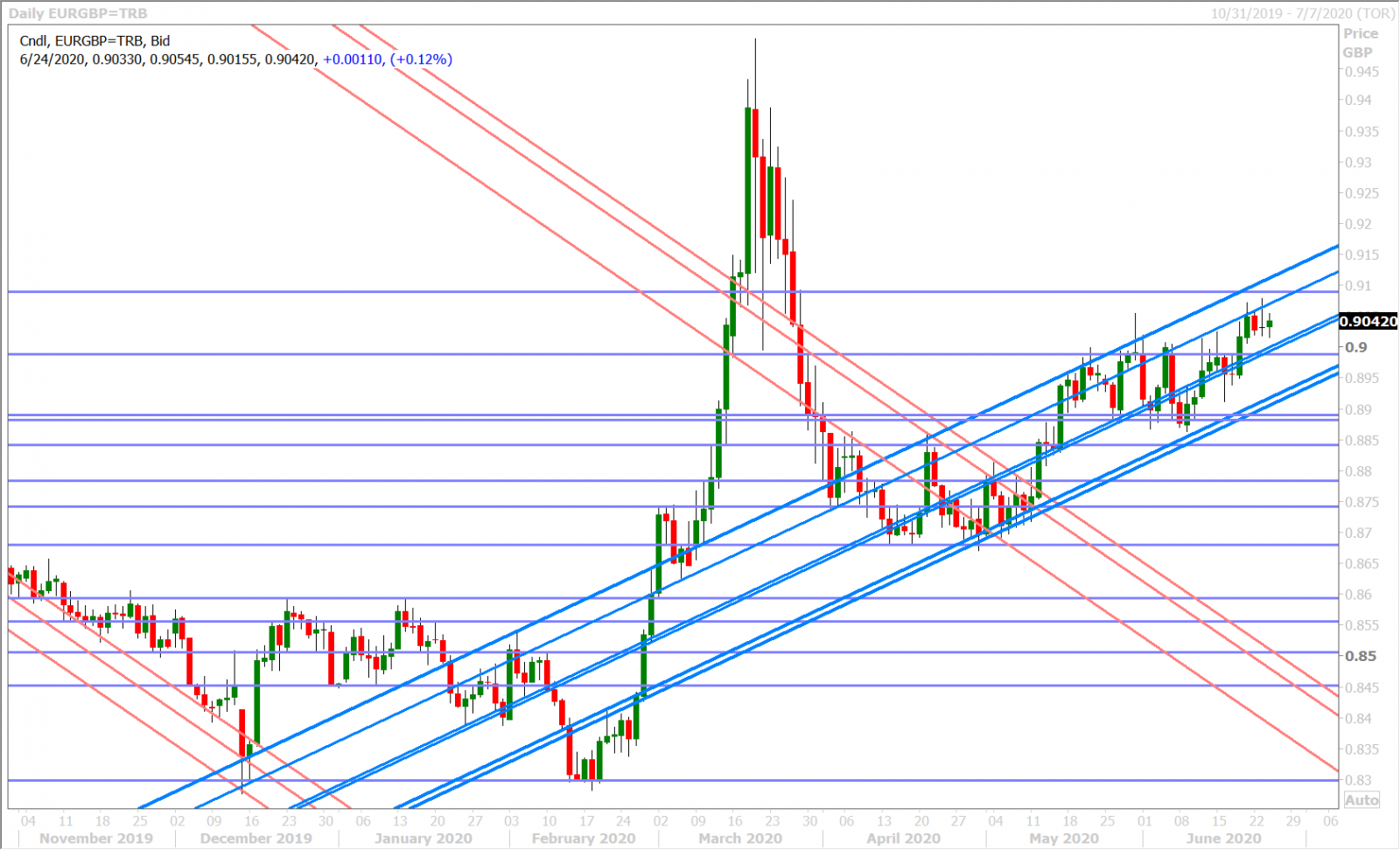This screenshot has width=1400, height=850.
Task: Select the November 2019 month label
Action: [x=95, y=838]
